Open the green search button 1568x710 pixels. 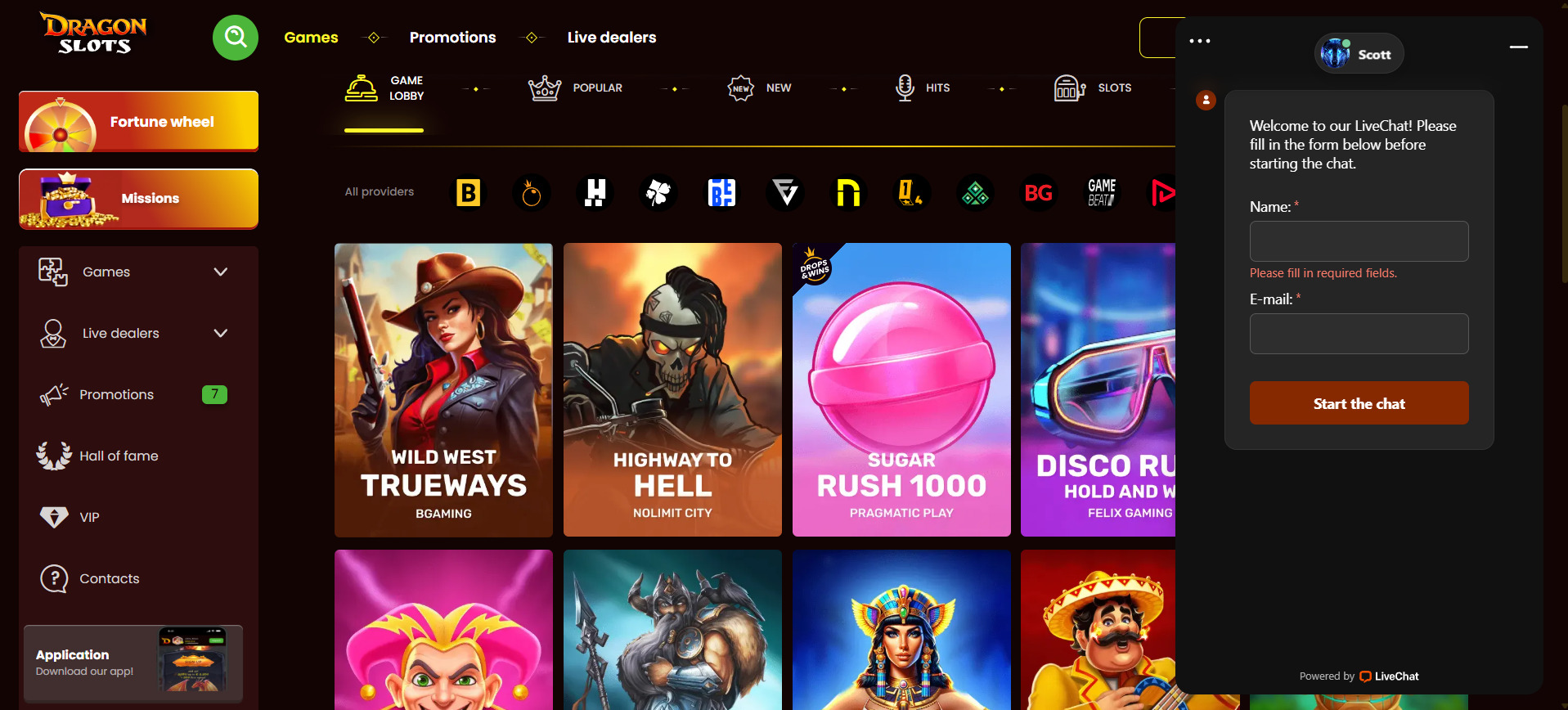[x=236, y=37]
